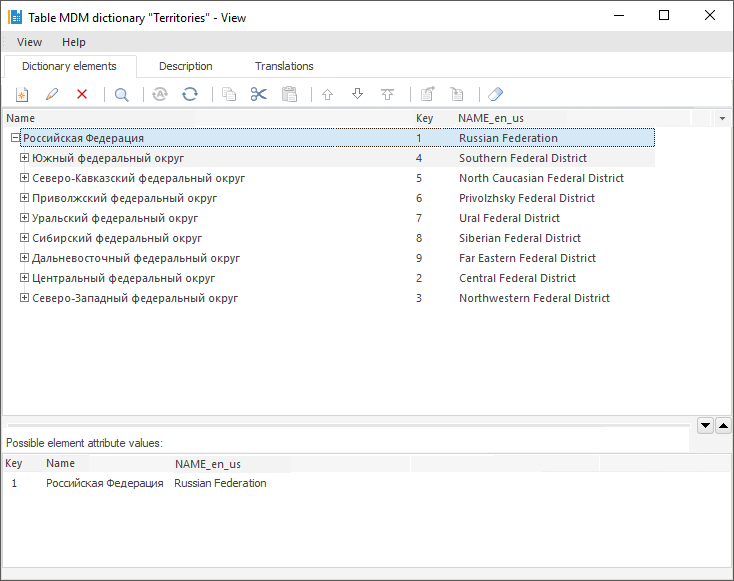Expand the Сибирский федеральный округ node

pyautogui.click(x=25, y=238)
